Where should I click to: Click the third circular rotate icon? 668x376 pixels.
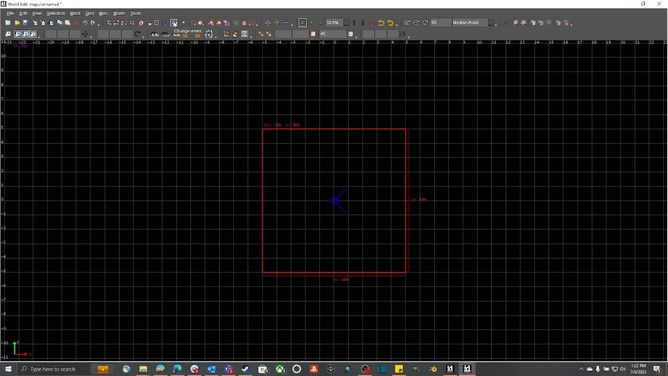pos(425,23)
